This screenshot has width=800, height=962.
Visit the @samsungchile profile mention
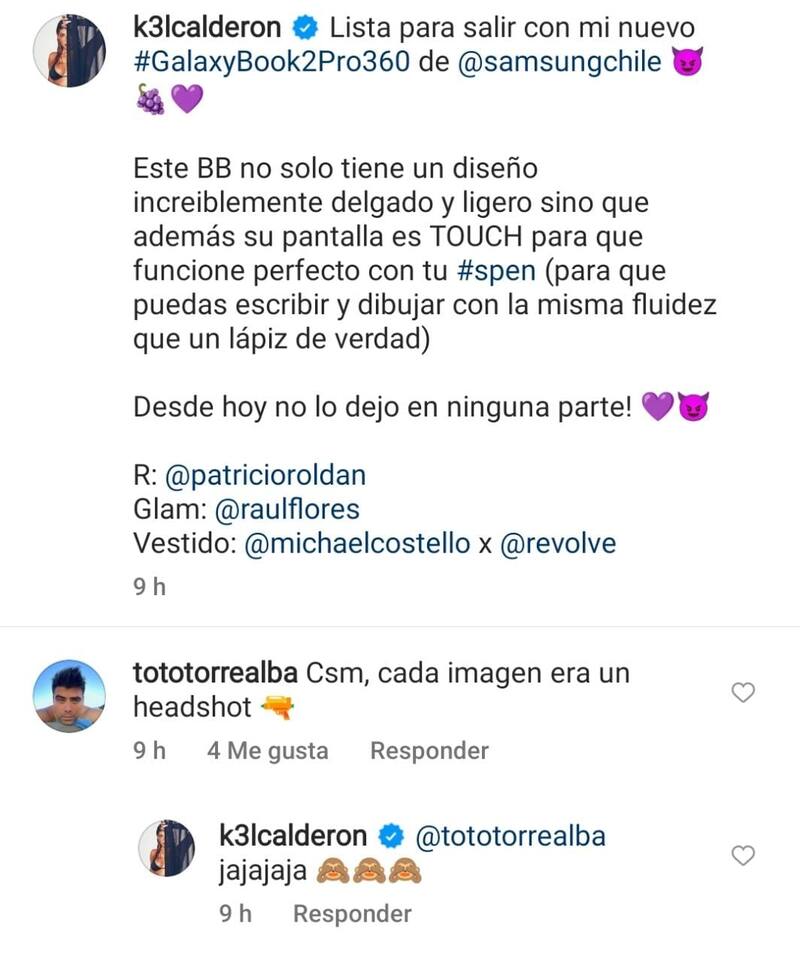tap(560, 62)
